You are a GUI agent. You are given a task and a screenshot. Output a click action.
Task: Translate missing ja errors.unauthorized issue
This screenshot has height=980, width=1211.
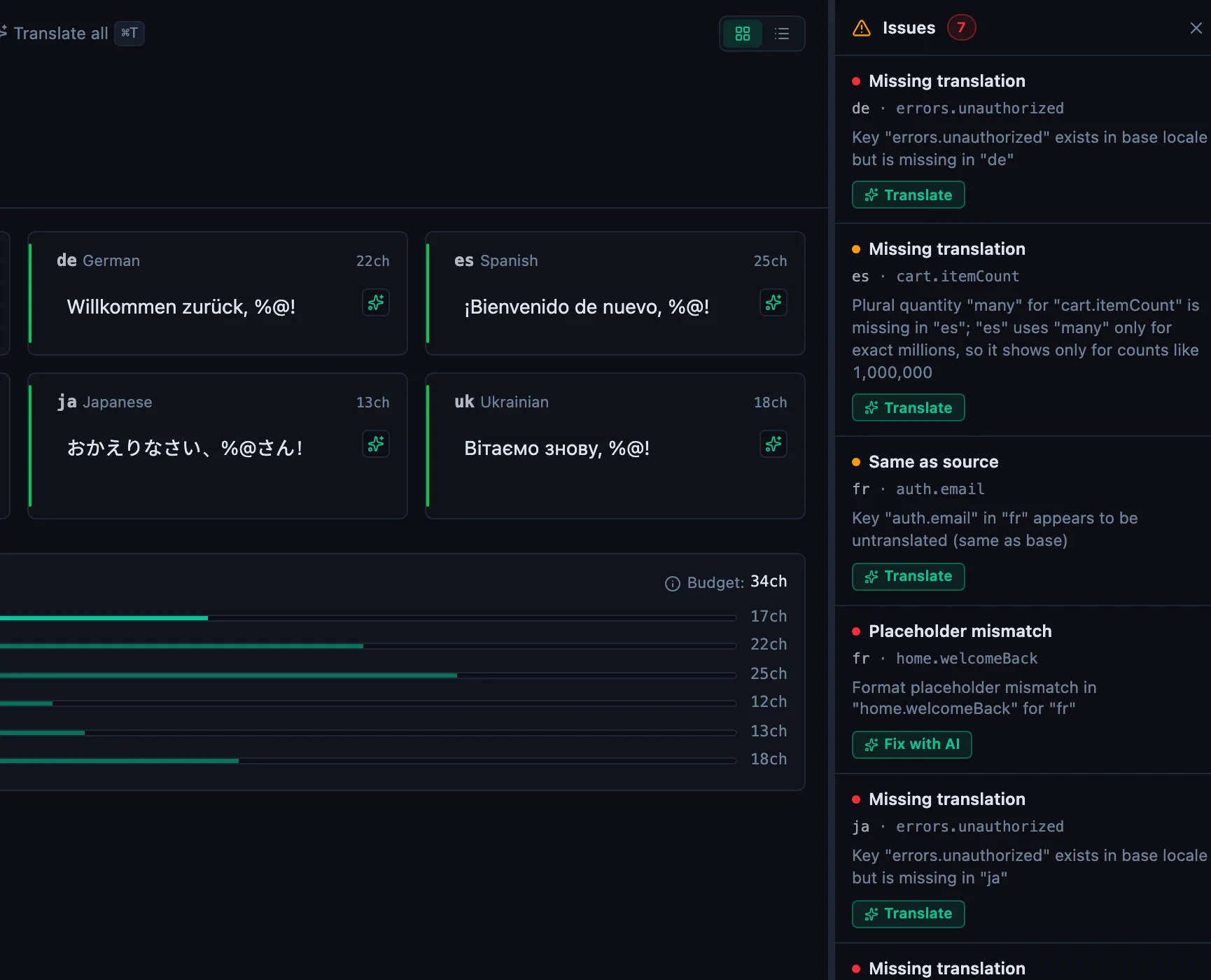pyautogui.click(x=908, y=913)
